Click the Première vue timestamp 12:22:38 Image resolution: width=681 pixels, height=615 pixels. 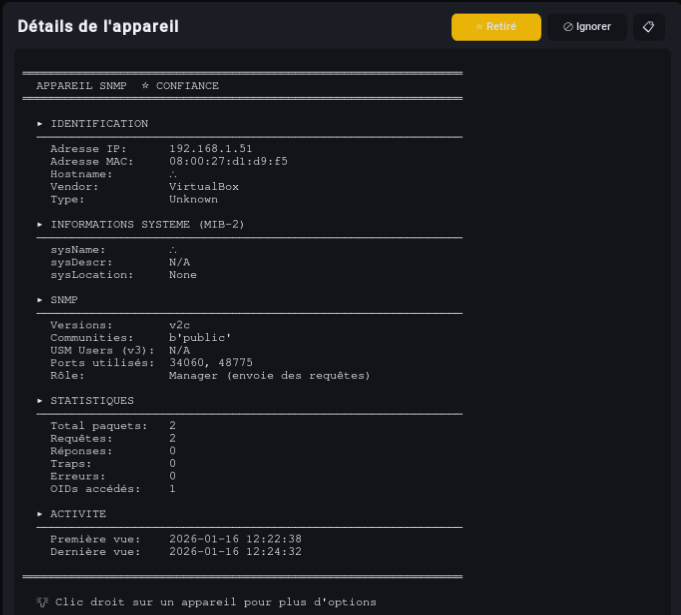(274, 539)
